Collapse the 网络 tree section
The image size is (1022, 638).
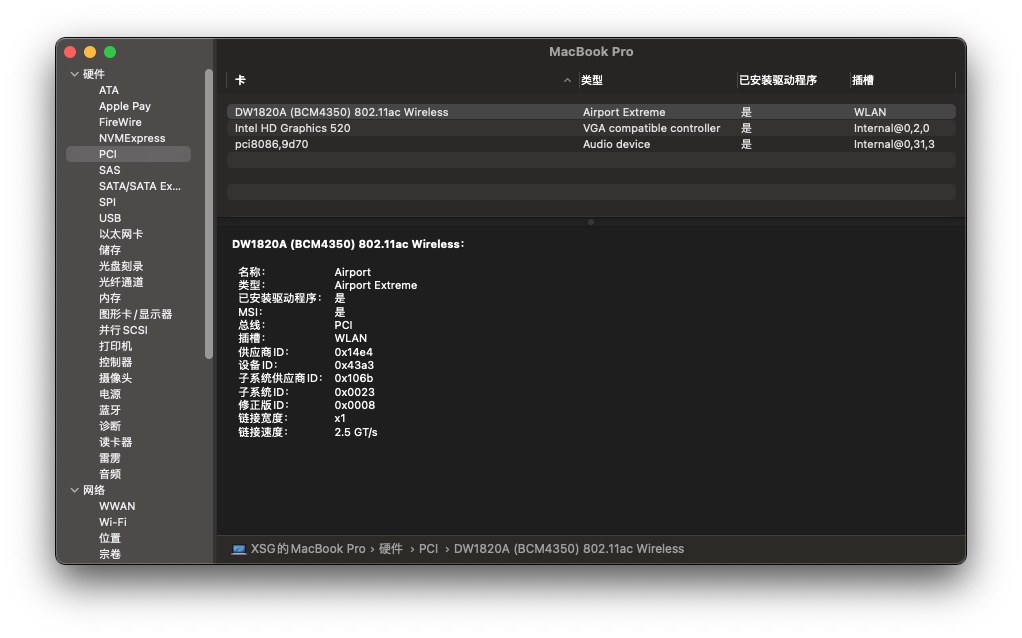[74, 490]
